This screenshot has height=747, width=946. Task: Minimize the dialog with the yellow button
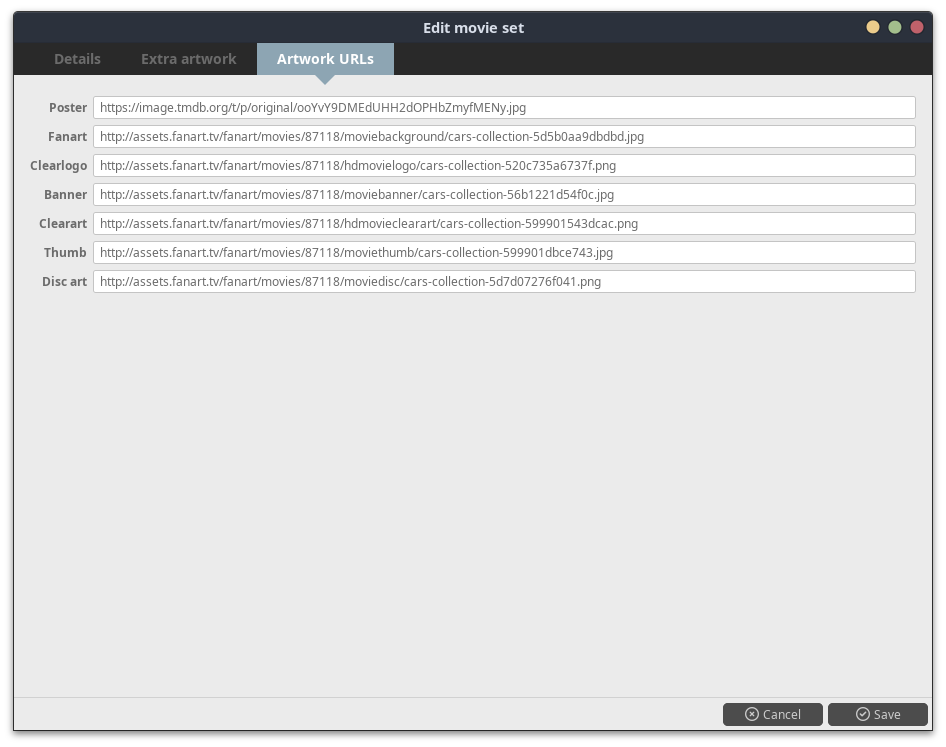tap(873, 28)
